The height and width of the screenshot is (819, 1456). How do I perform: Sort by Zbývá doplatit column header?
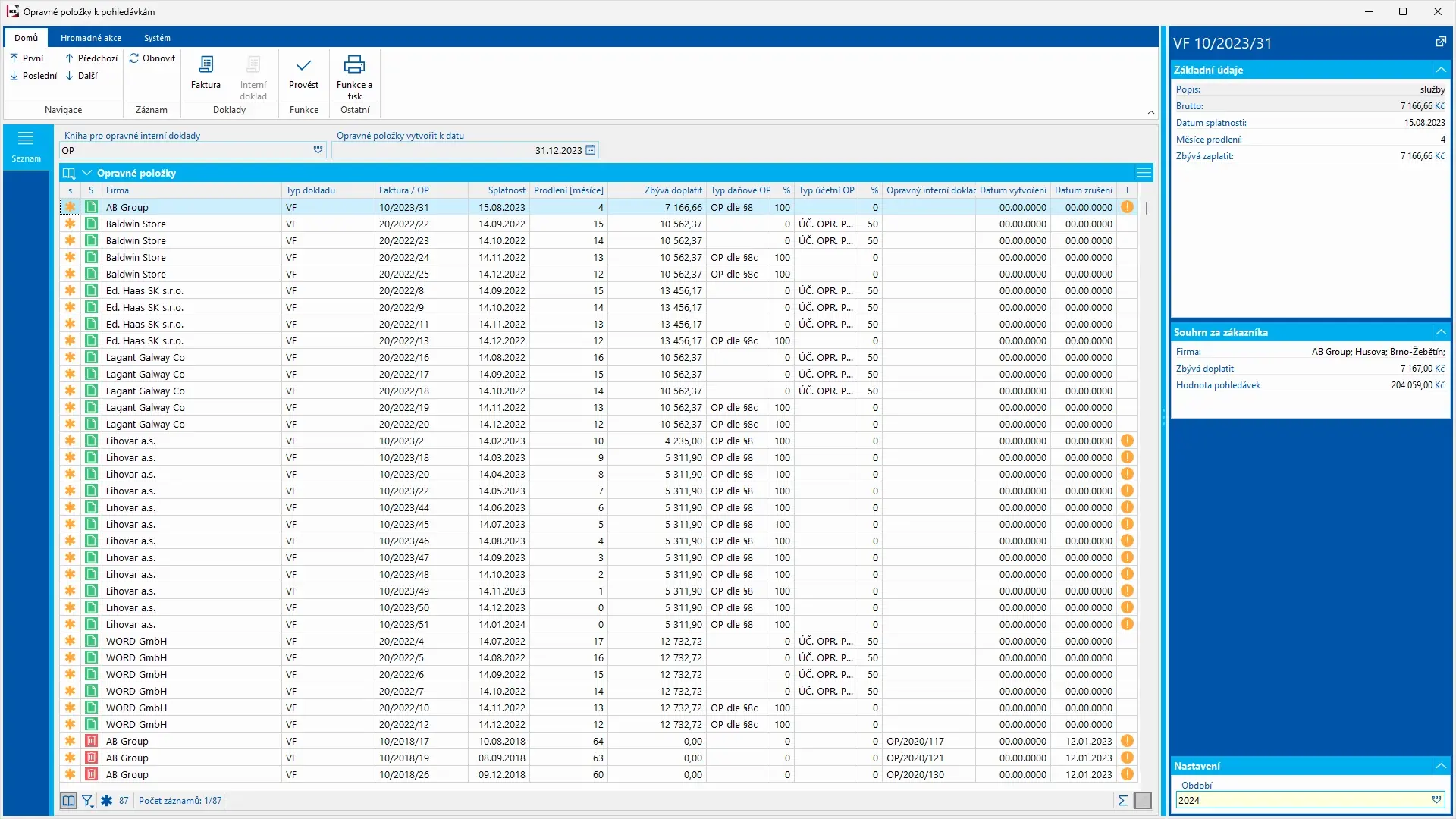pos(657,190)
